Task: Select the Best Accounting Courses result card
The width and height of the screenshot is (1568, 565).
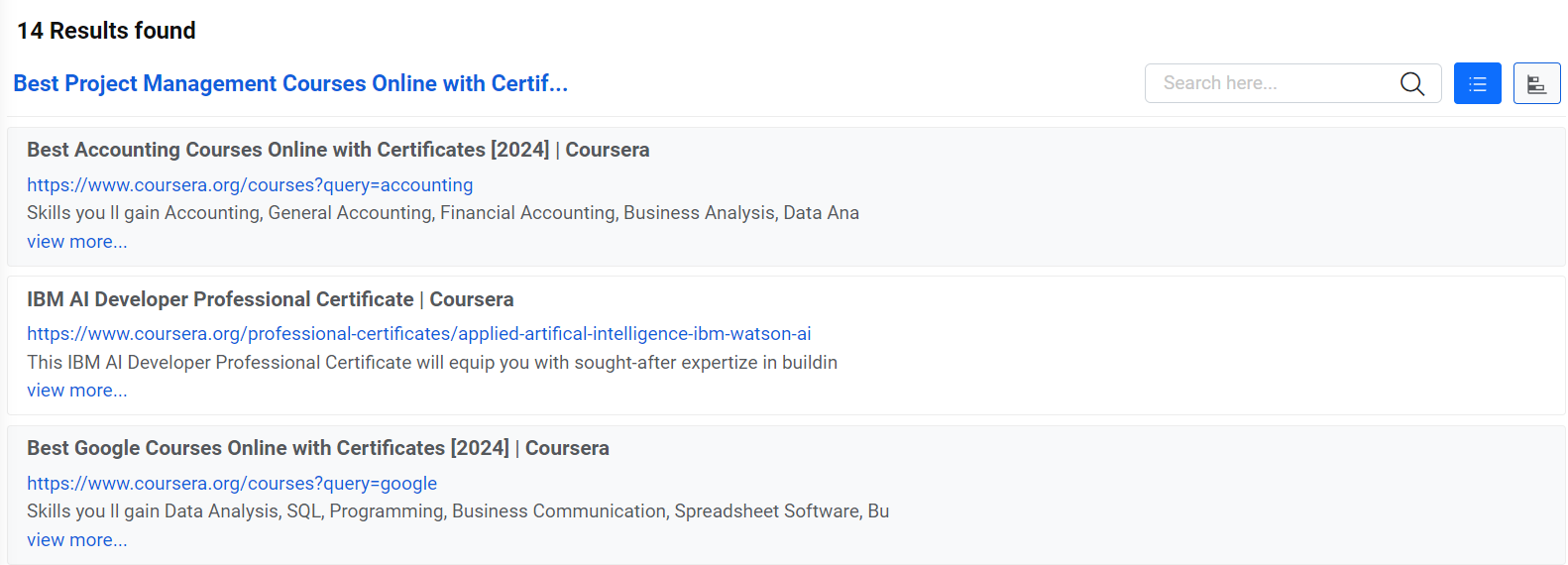Action: [x=1189, y=196]
